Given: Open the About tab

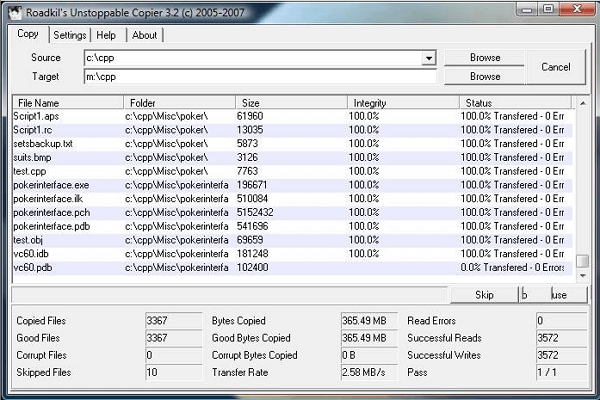Looking at the screenshot, I should (x=145, y=35).
